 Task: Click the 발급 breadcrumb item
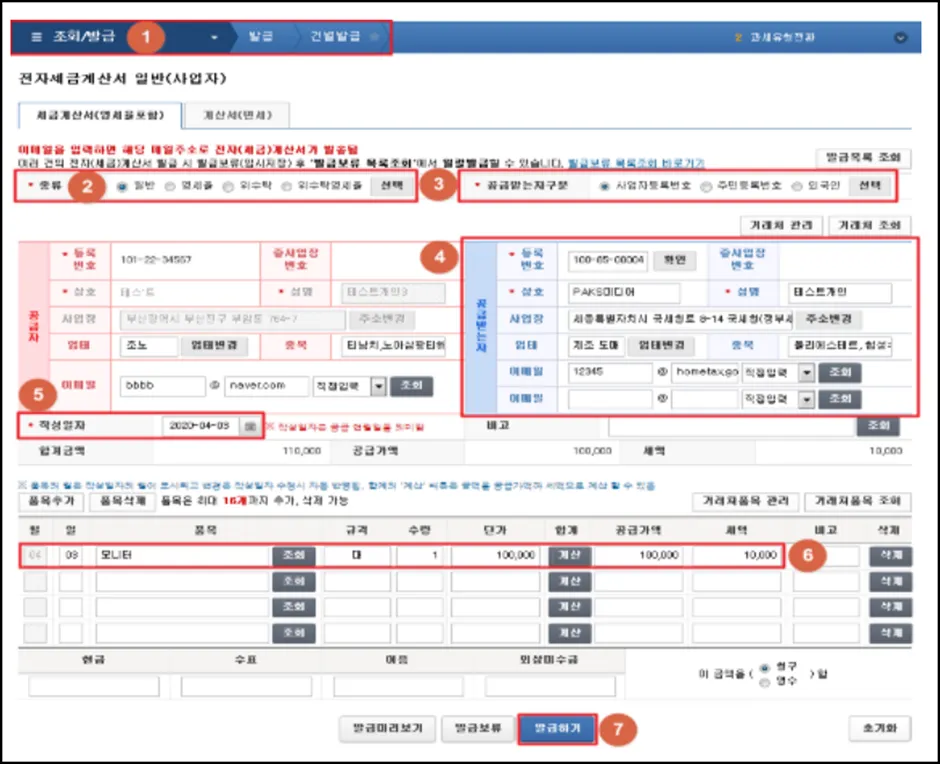tap(261, 36)
